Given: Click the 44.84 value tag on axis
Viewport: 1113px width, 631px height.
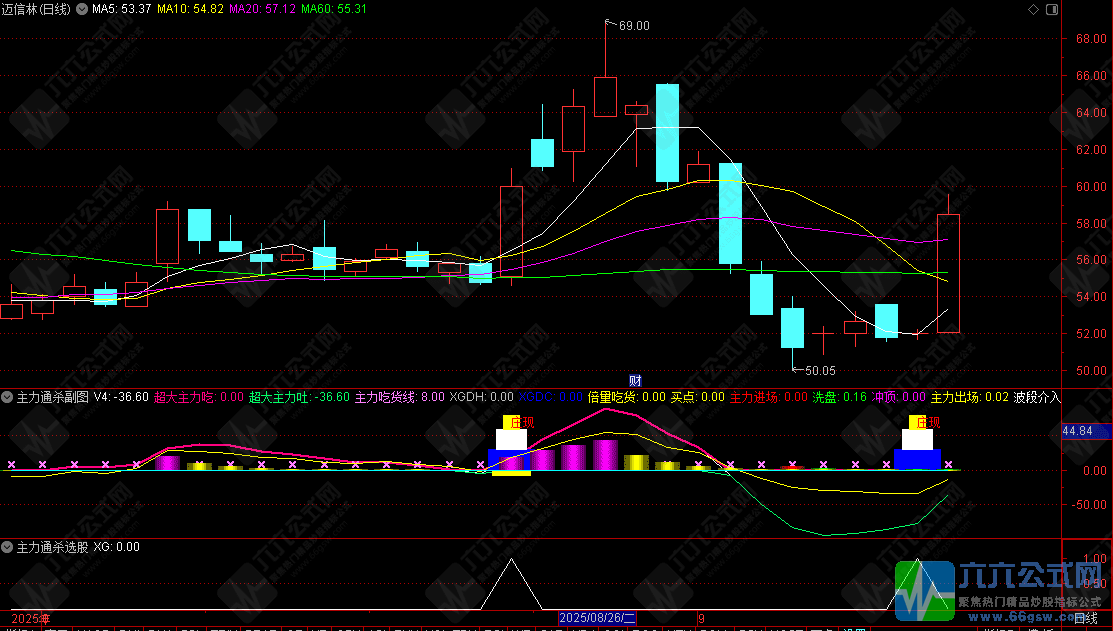Looking at the screenshot, I should [1078, 431].
